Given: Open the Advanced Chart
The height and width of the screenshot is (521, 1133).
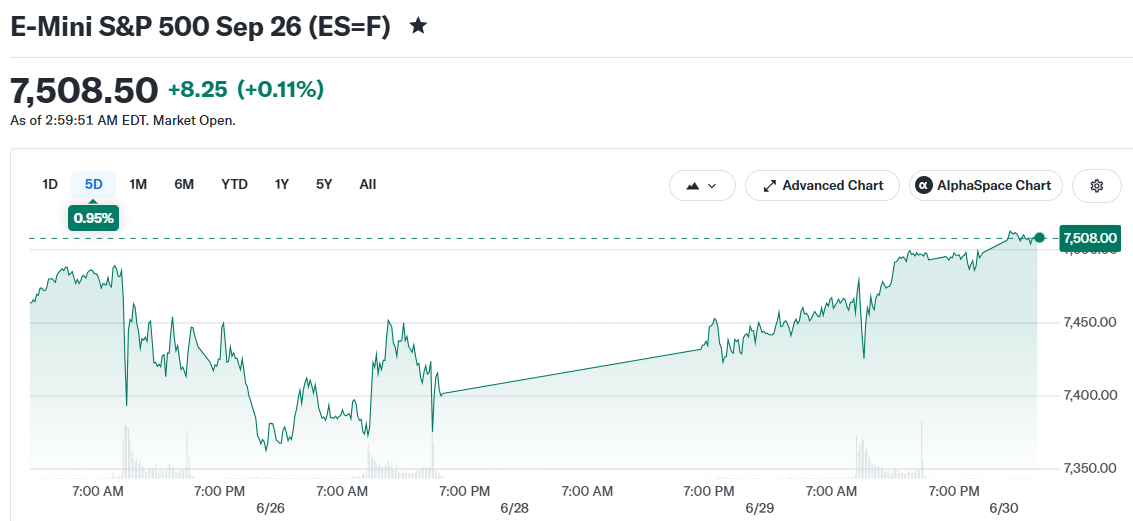Looking at the screenshot, I should click(822, 186).
